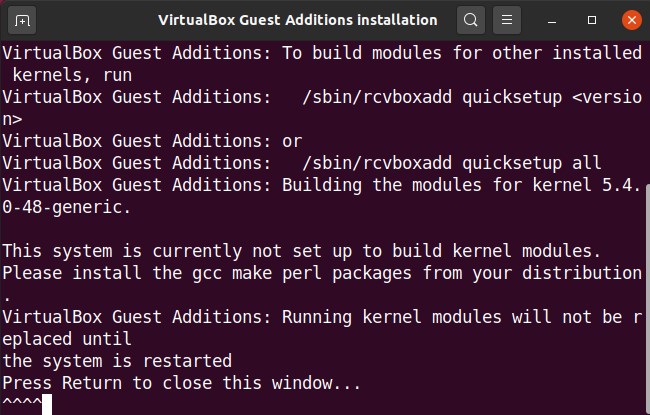Click the search magnifier icon
The height and width of the screenshot is (415, 650).
471,20
